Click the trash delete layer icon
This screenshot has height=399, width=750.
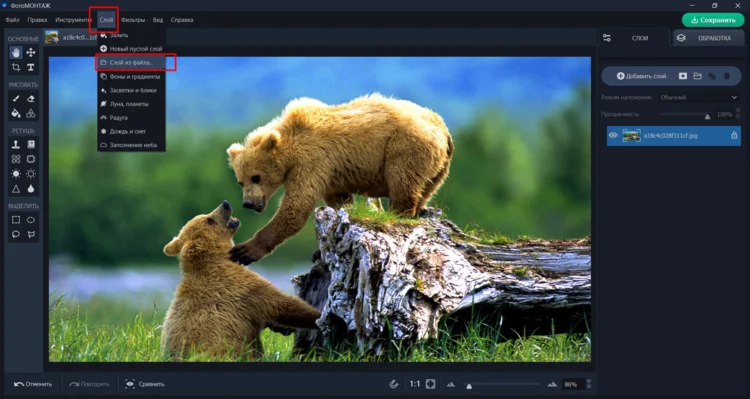(x=727, y=76)
